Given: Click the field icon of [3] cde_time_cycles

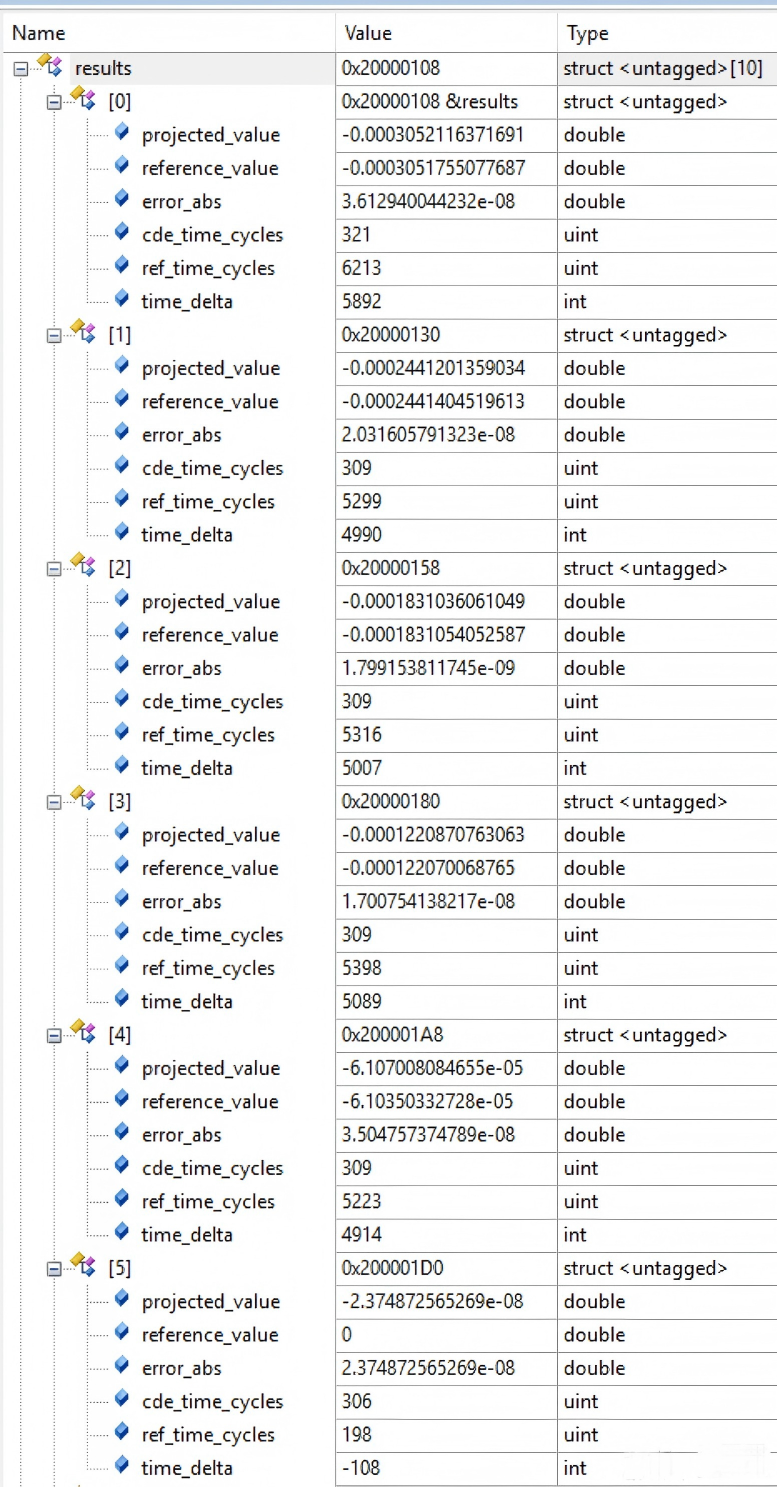Looking at the screenshot, I should (x=122, y=933).
